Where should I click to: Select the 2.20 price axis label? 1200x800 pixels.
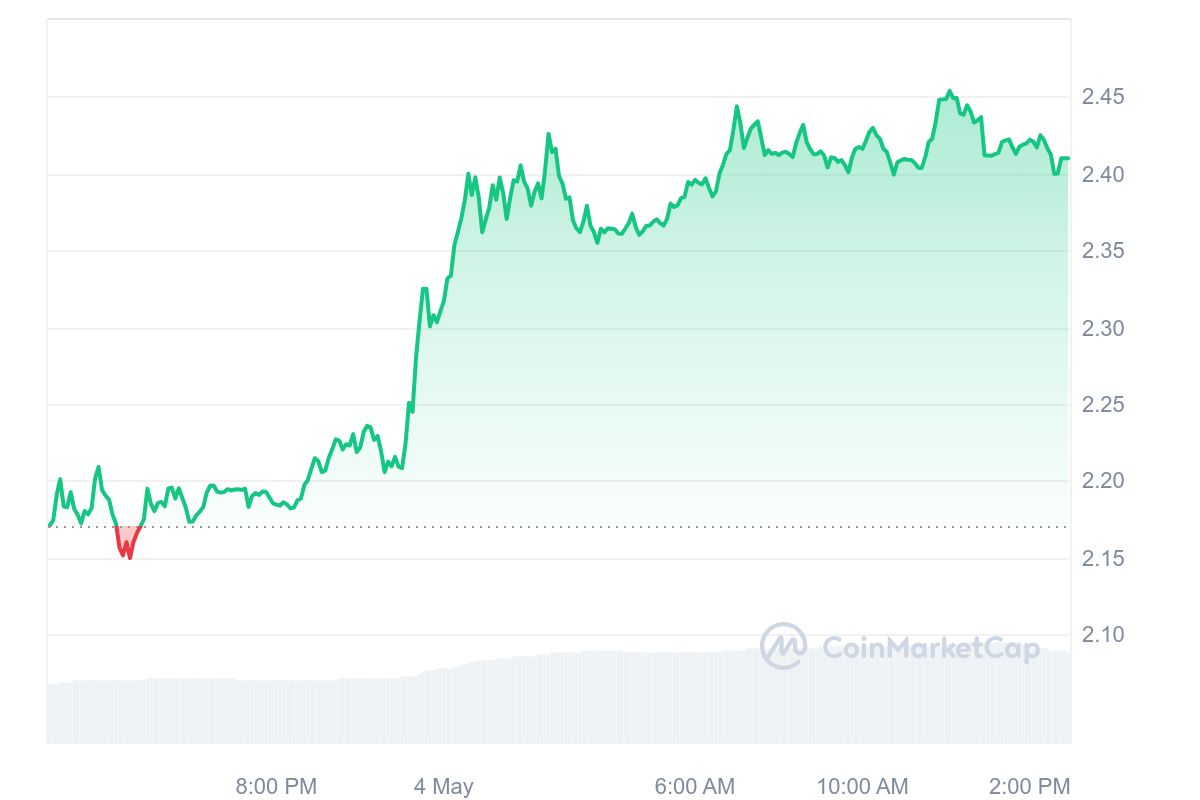1103,481
